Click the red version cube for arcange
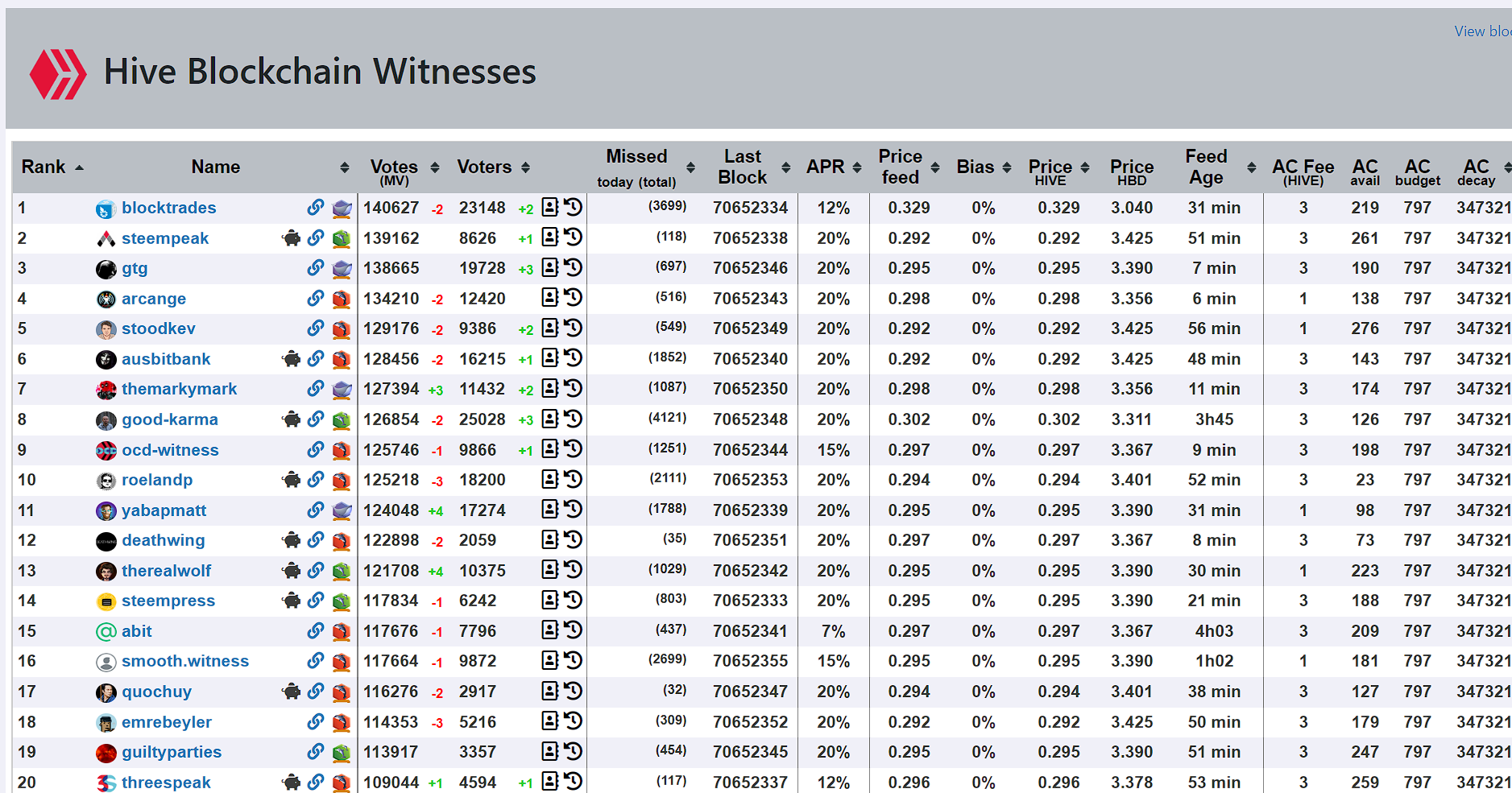This screenshot has width=1512, height=793. pyautogui.click(x=342, y=299)
